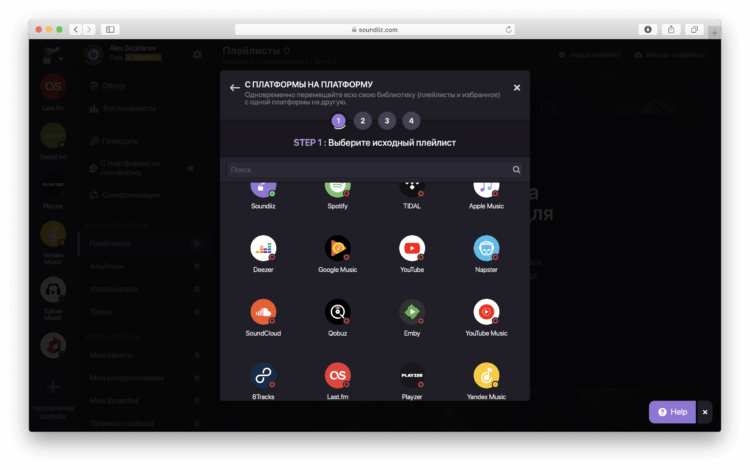Image resolution: width=750 pixels, height=470 pixels.
Task: Select Soundiiz as source platform
Action: [x=263, y=190]
